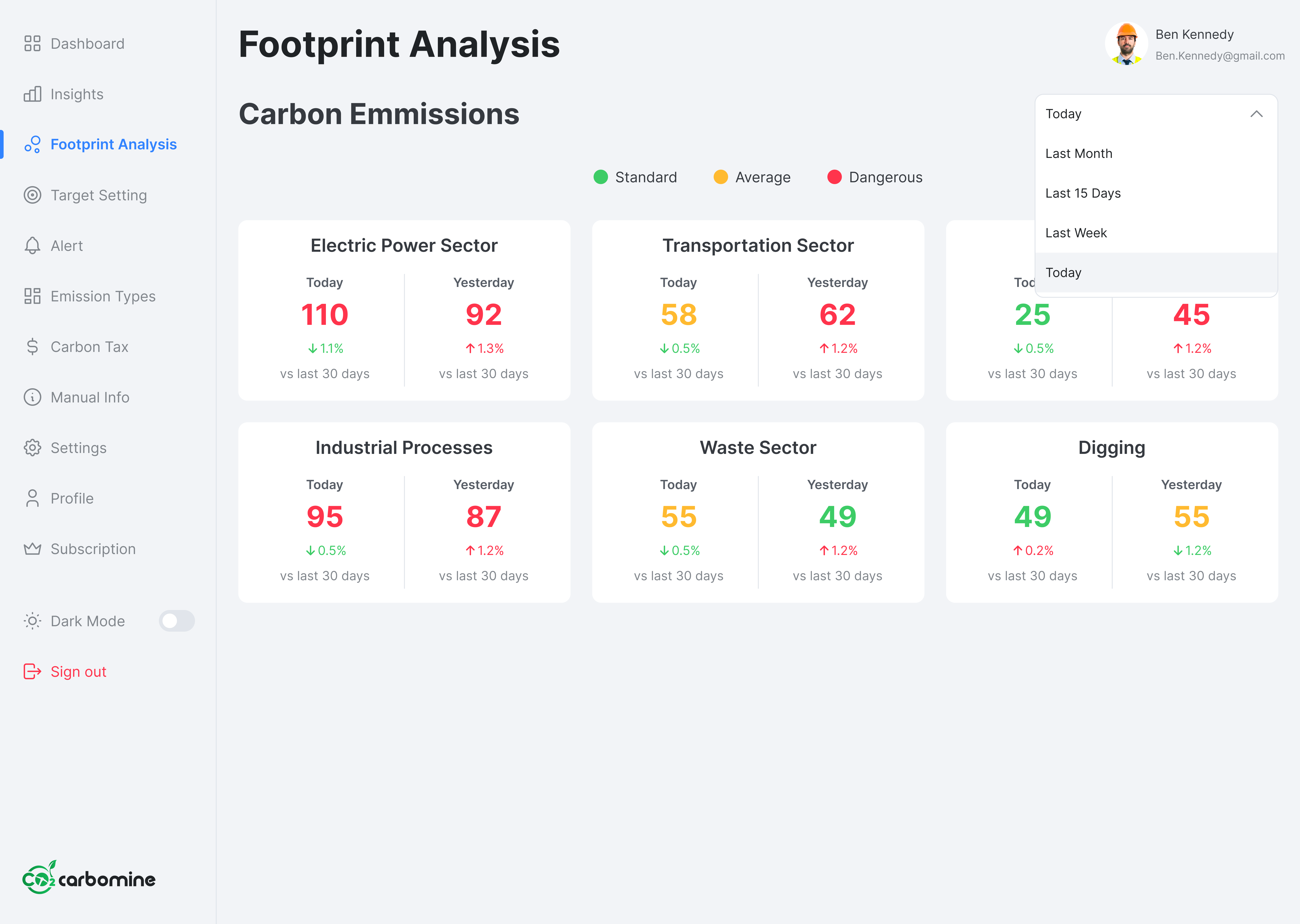Click Electric Power yesterday value 92

tap(484, 315)
